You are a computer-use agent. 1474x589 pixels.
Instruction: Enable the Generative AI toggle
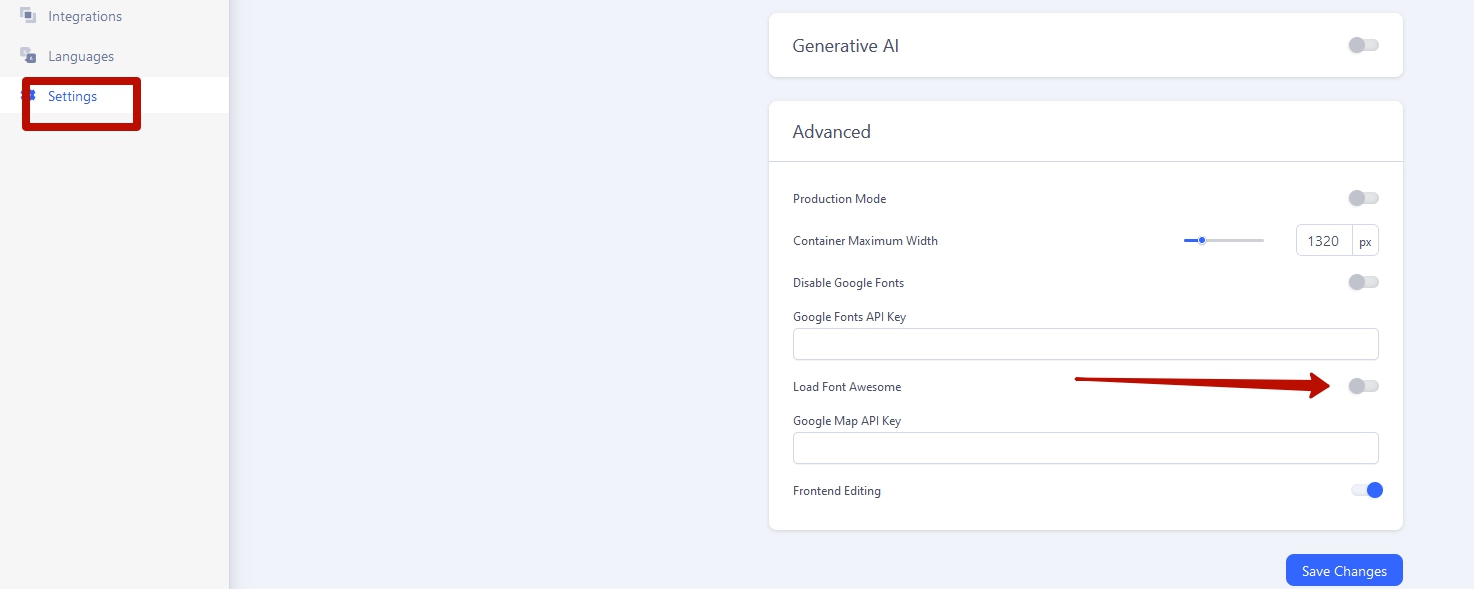click(x=1363, y=45)
